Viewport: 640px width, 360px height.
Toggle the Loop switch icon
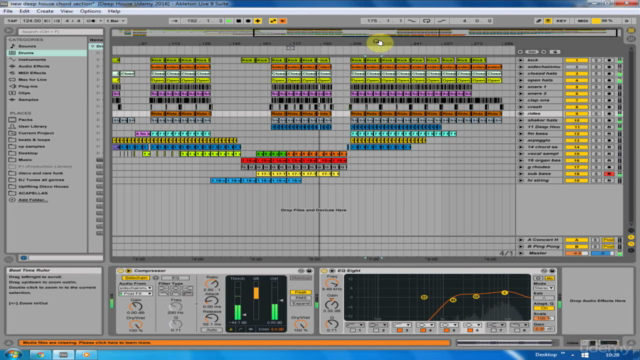[x=427, y=21]
